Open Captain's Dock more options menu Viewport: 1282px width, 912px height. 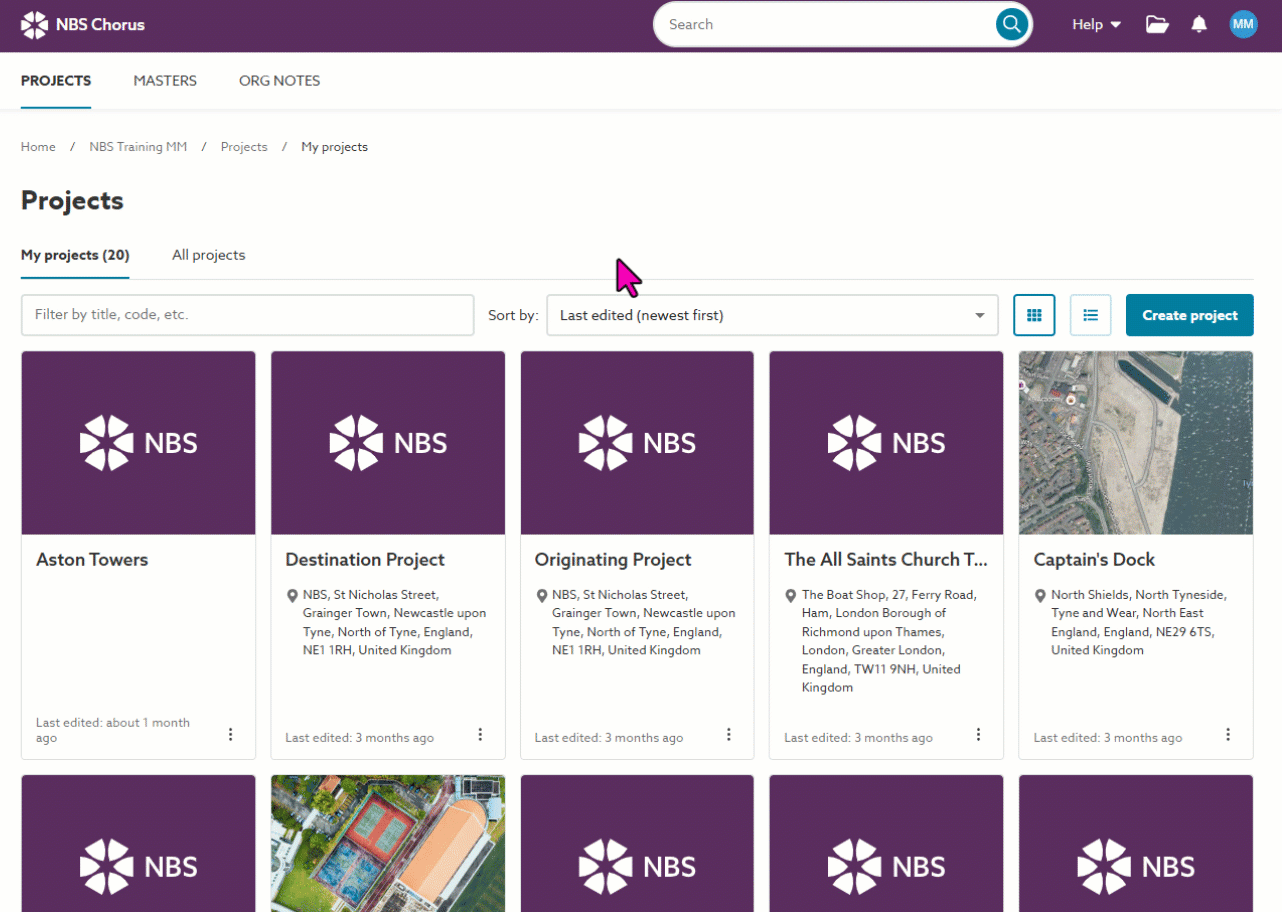pyautogui.click(x=1228, y=734)
